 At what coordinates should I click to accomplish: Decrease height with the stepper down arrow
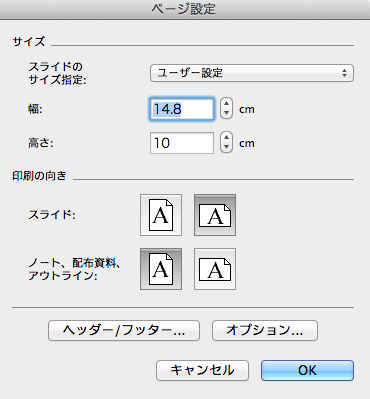pyautogui.click(x=226, y=148)
